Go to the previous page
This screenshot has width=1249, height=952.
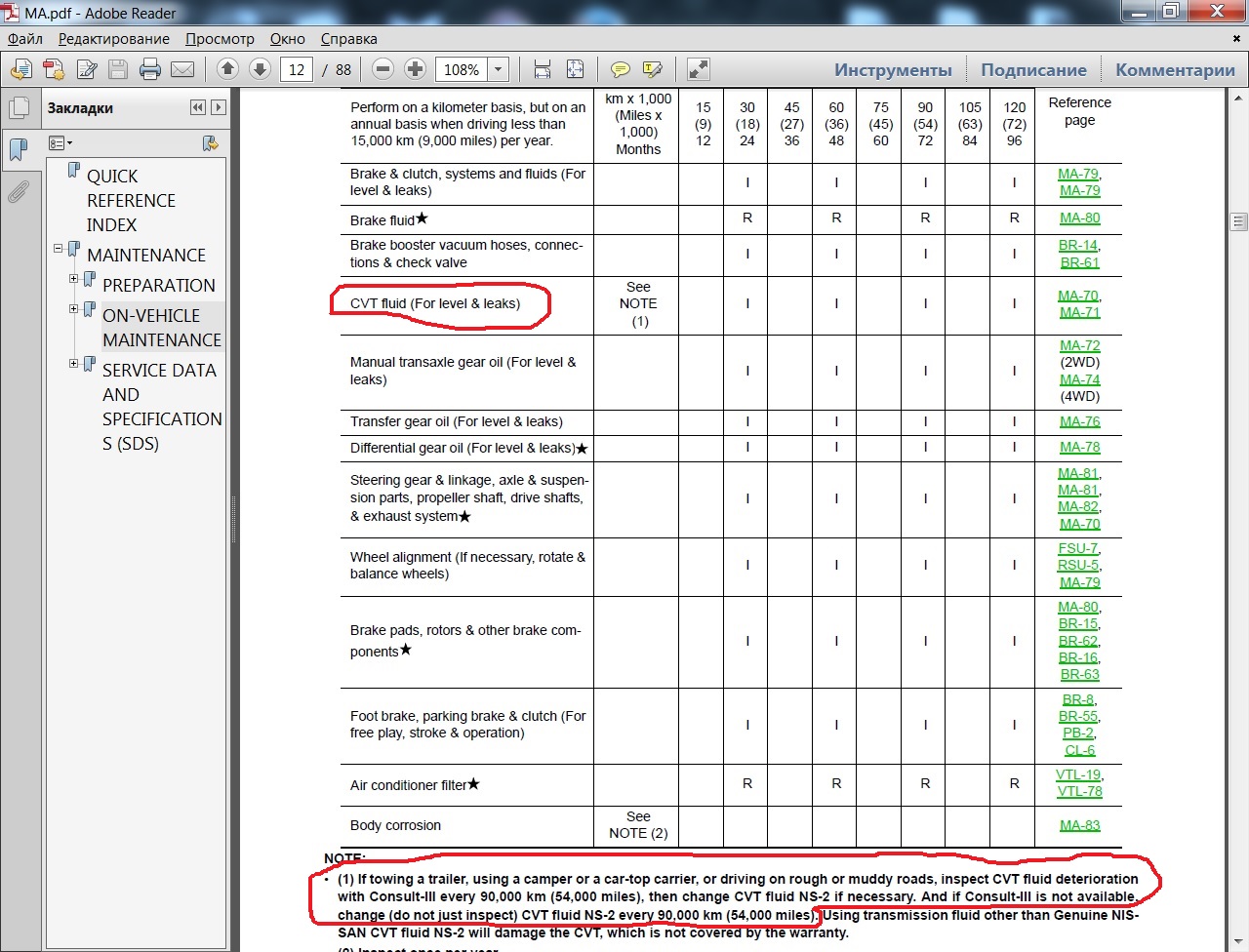coord(227,69)
